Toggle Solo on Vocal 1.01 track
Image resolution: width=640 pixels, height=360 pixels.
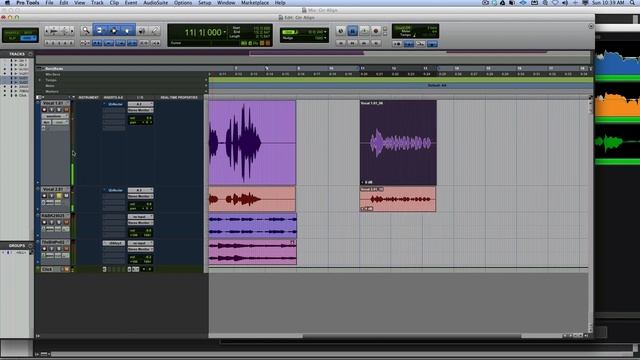pyautogui.click(x=59, y=110)
